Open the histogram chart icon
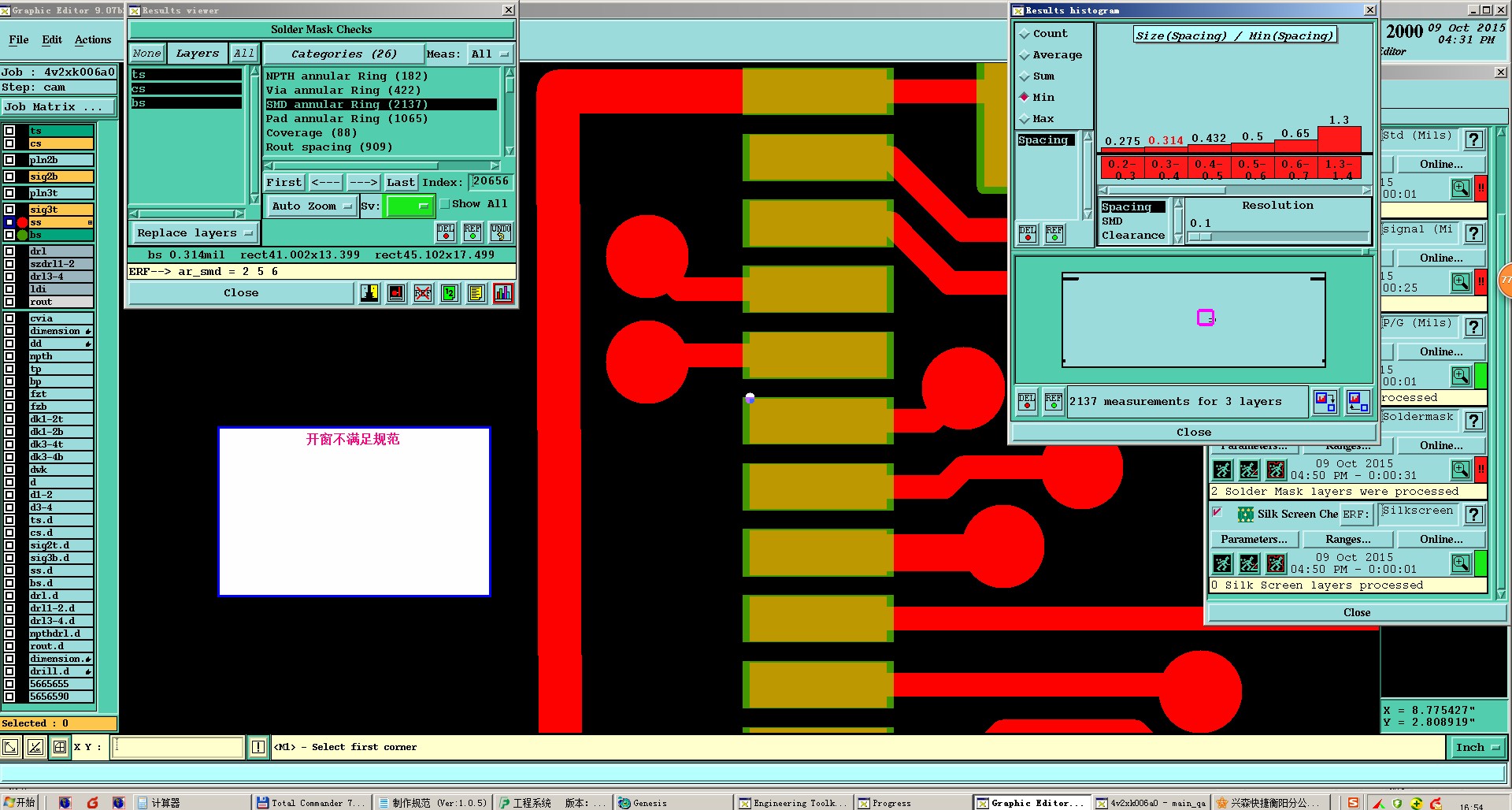The width and height of the screenshot is (1512, 810). pos(503,293)
